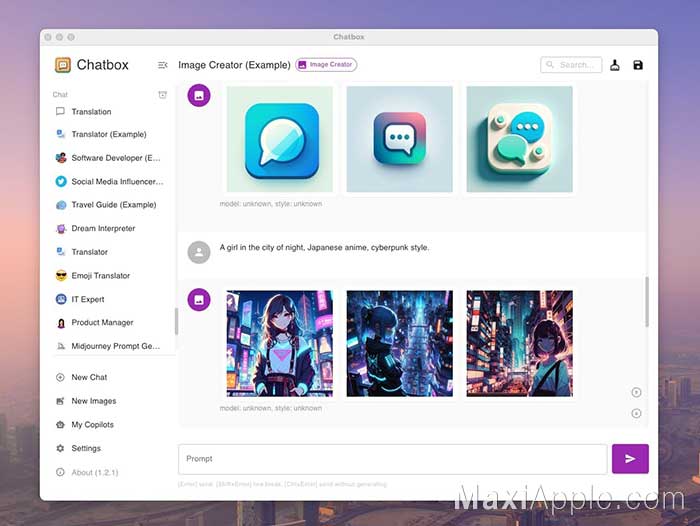700x526 pixels.
Task: Click the clear conversation broom icon
Action: point(615,65)
